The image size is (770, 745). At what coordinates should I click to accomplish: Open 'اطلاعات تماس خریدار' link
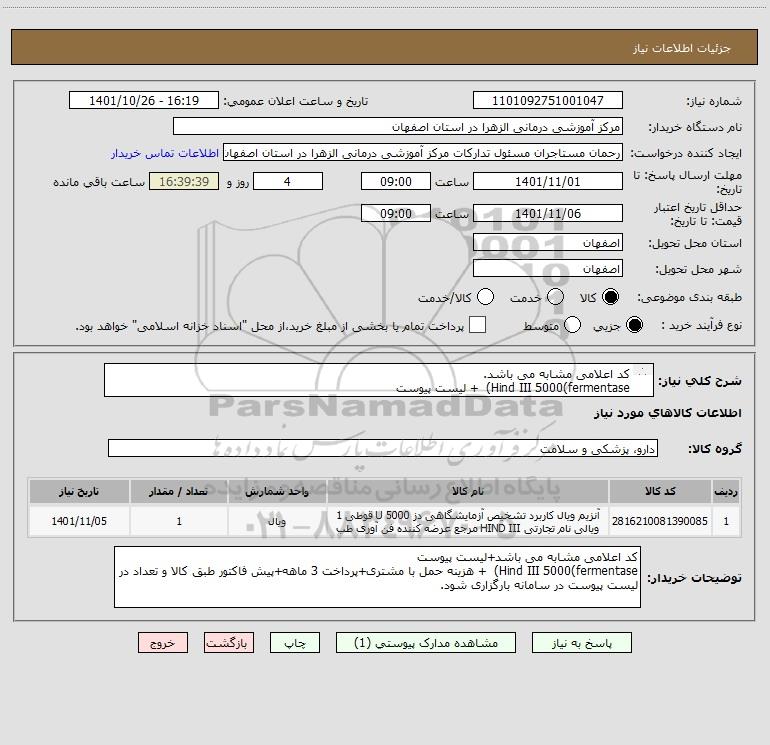[165, 153]
